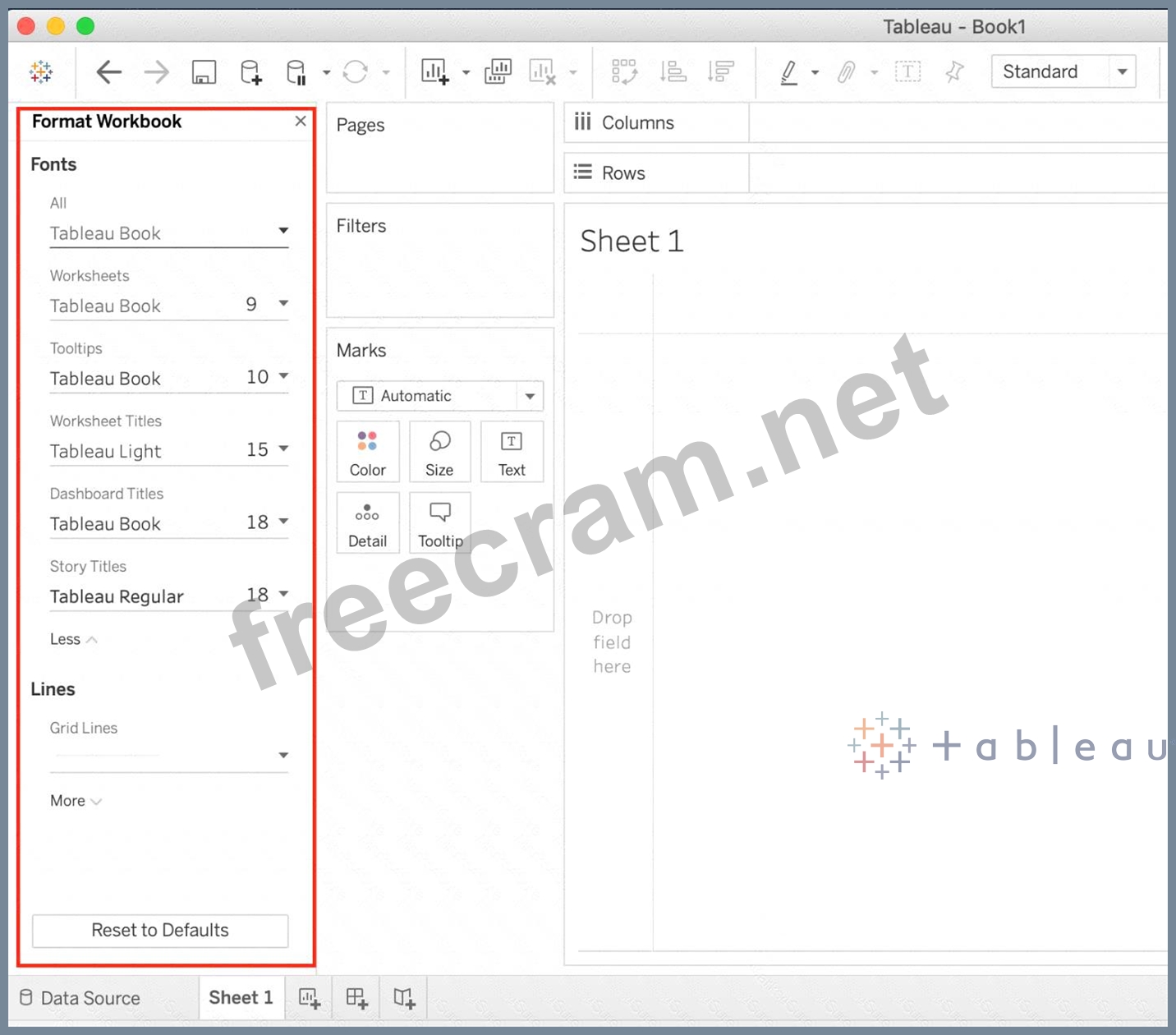This screenshot has height=1035, width=1176.
Task: Open the Marks type Automatic dropdown
Action: [x=439, y=396]
